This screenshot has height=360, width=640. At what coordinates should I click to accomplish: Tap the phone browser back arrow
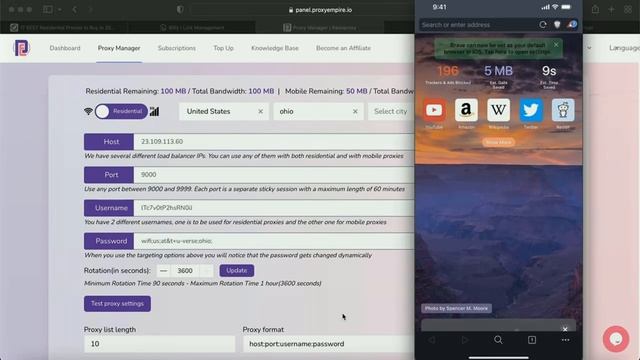pyautogui.click(x=431, y=340)
